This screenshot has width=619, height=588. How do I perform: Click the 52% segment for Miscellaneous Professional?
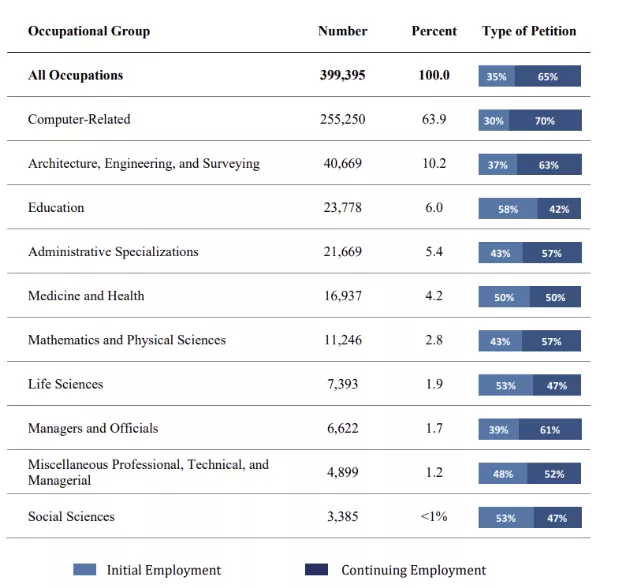tap(554, 473)
